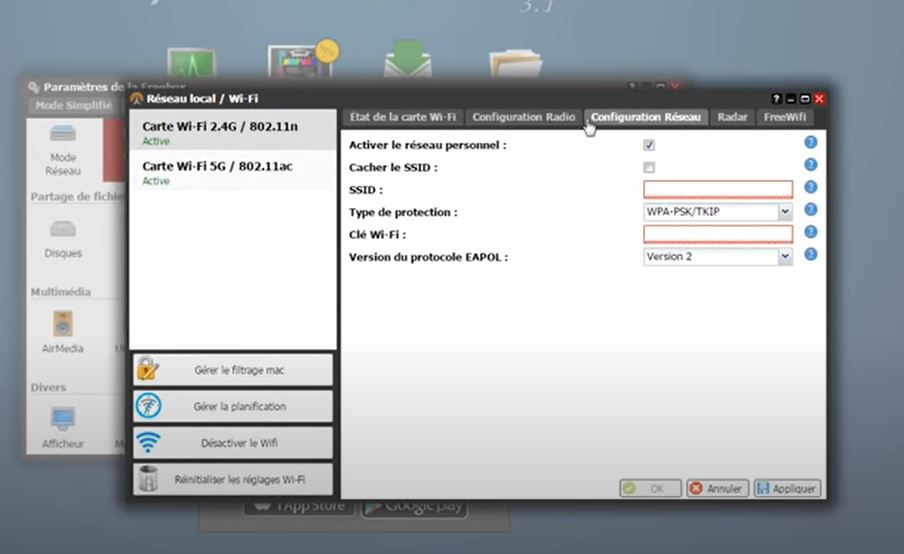Click the Appliquer button
Image resolution: width=904 pixels, height=554 pixels.
tap(787, 489)
